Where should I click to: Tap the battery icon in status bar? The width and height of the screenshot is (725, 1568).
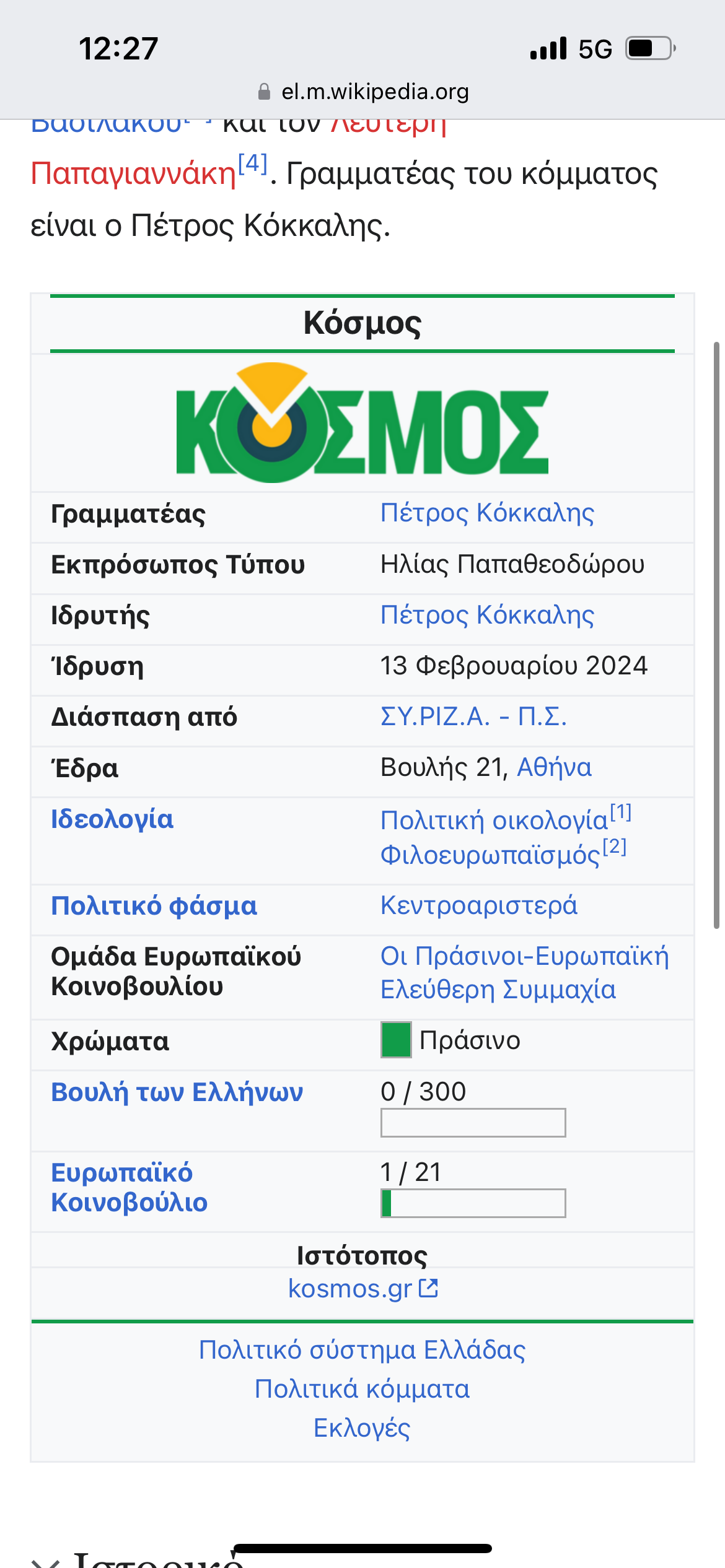tap(650, 48)
